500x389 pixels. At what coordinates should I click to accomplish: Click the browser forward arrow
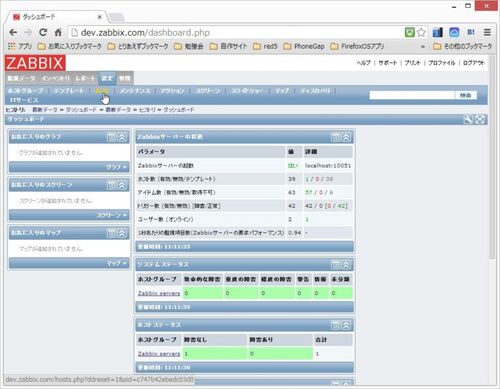tap(28, 32)
